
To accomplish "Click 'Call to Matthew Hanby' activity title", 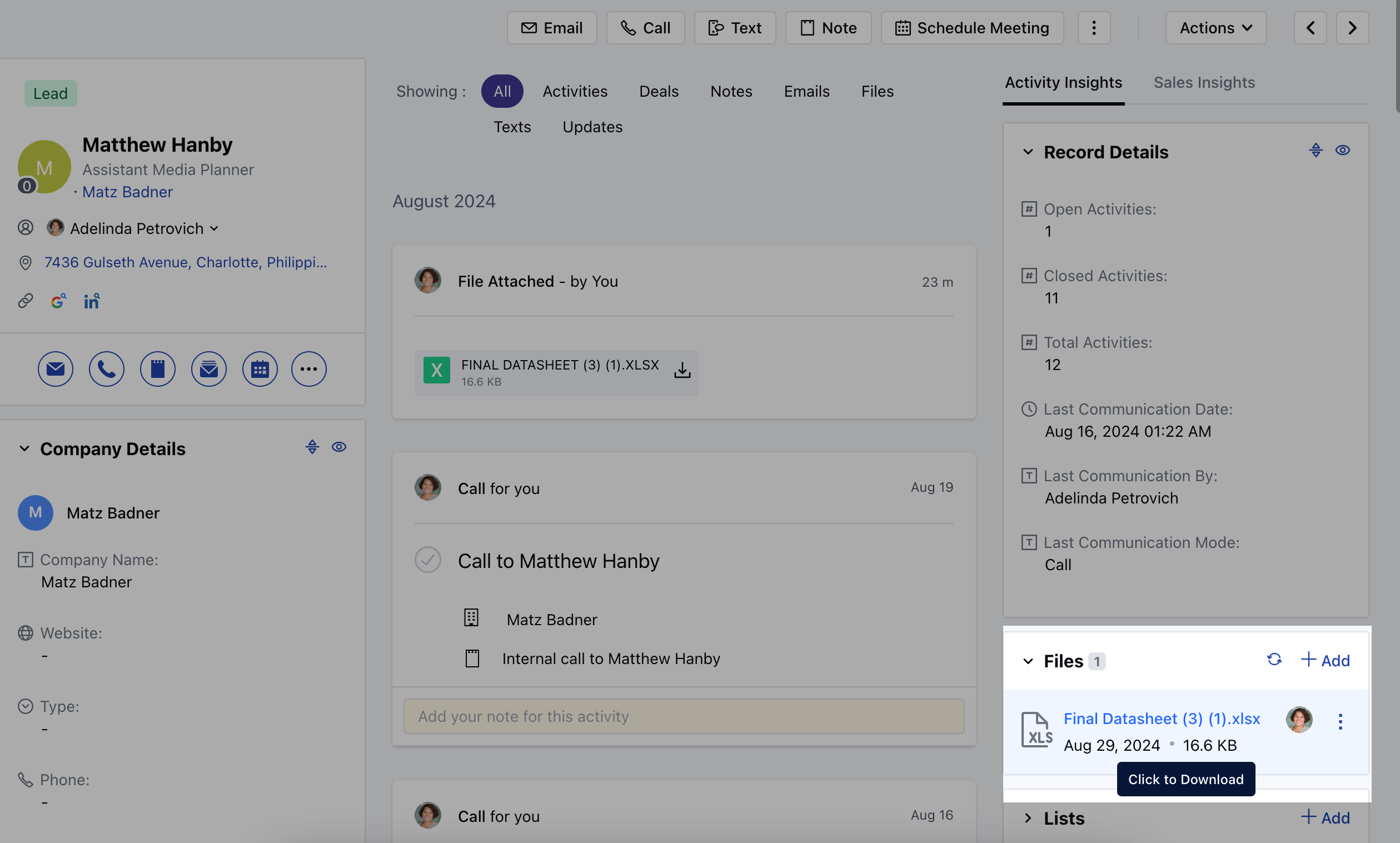I will coord(559,561).
